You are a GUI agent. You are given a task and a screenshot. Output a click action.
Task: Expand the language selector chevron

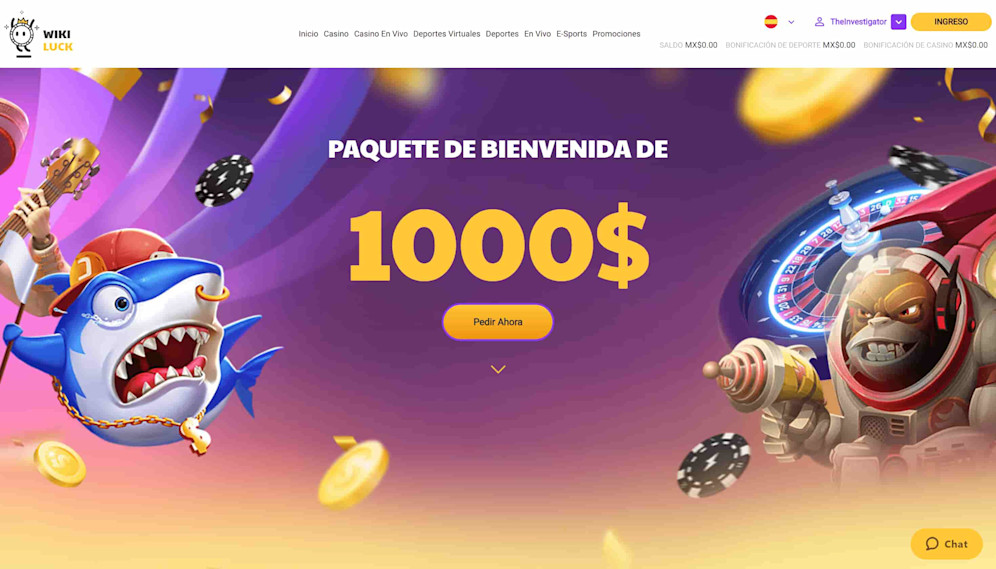click(x=791, y=22)
